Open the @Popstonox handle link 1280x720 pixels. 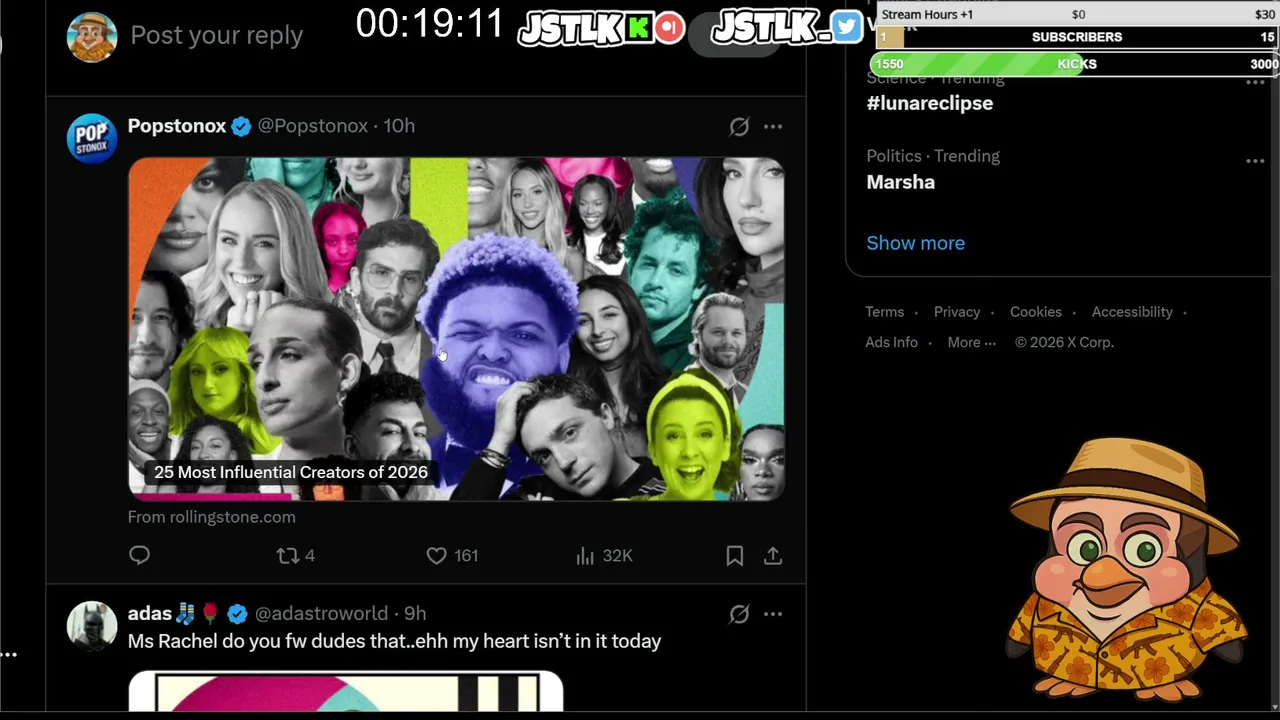coord(313,126)
